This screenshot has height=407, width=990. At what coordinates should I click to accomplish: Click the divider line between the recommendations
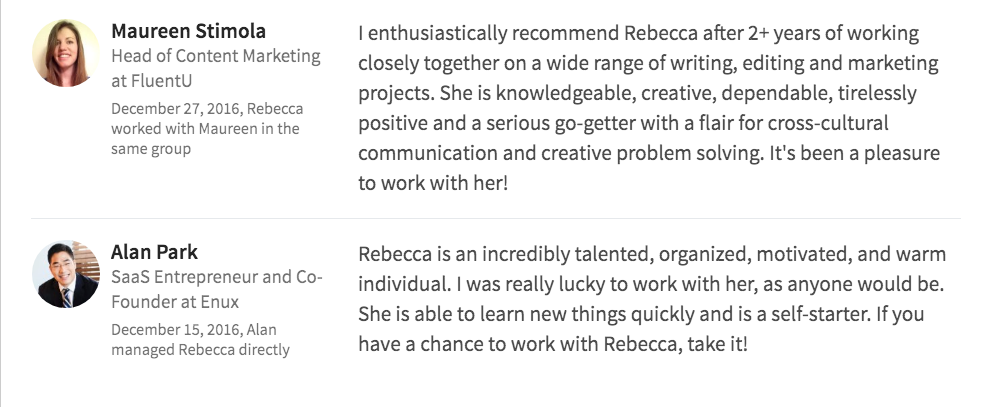point(496,218)
